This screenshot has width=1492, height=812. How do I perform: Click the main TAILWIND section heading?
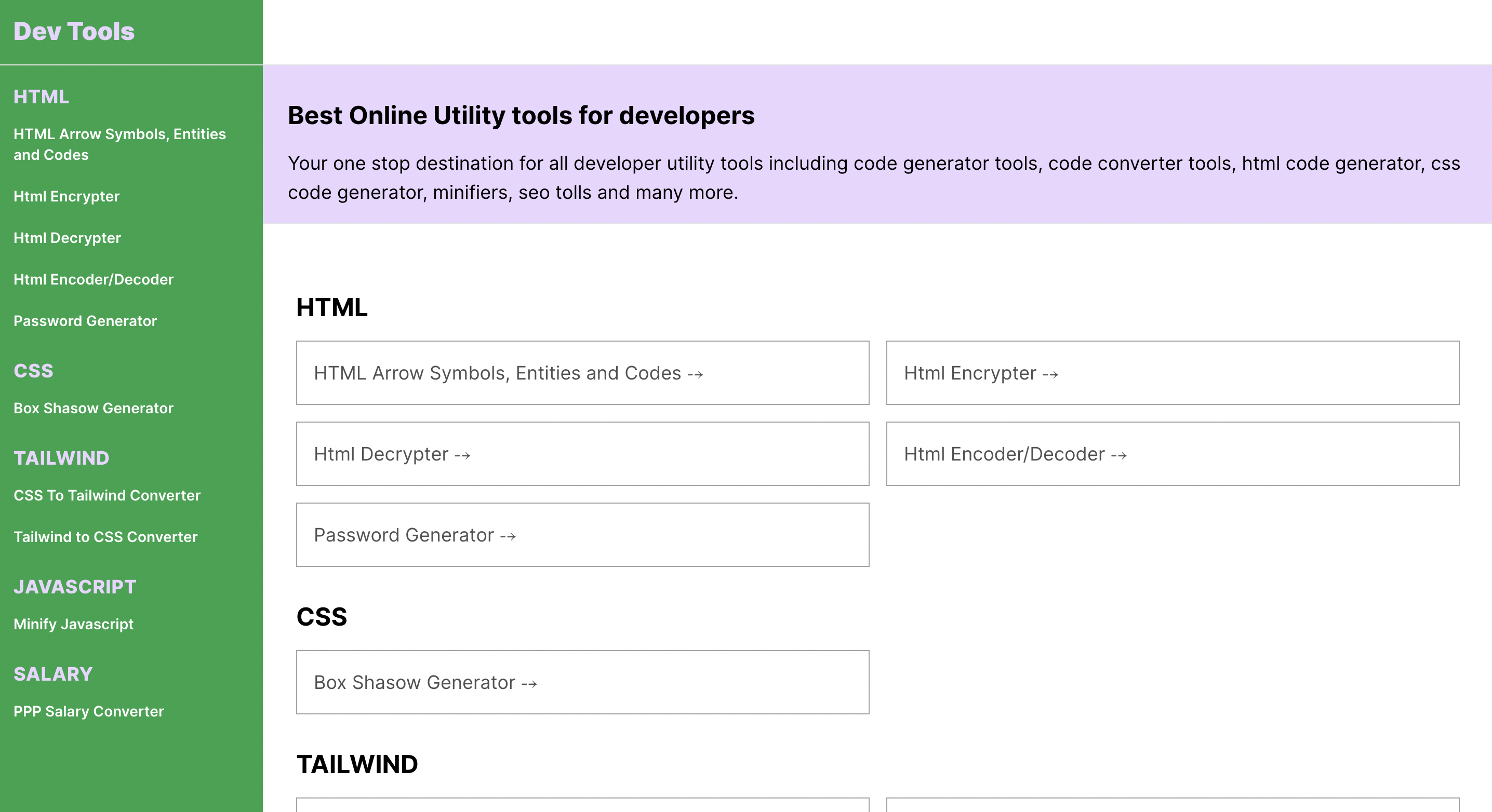[x=357, y=765]
